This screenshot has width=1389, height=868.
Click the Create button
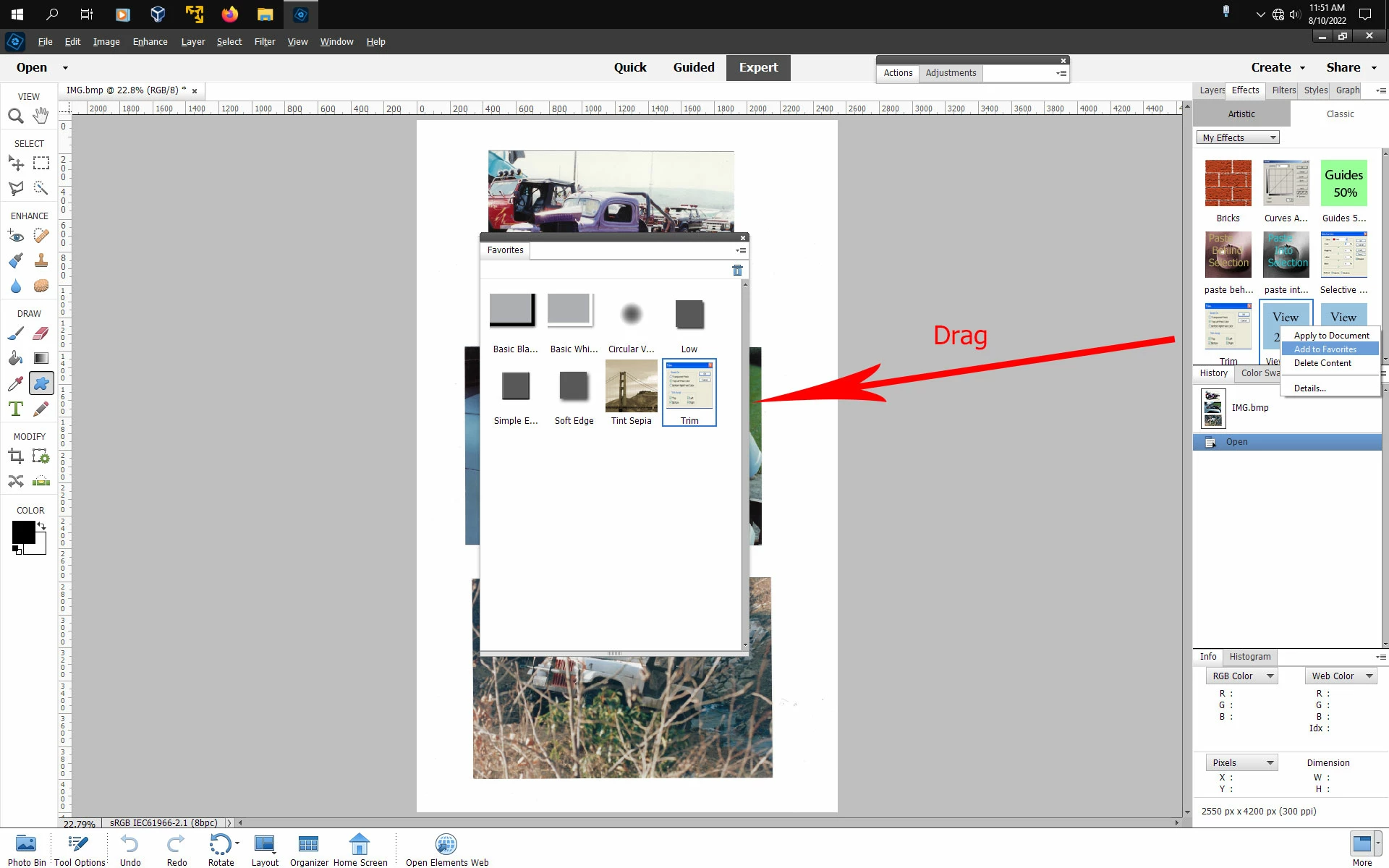(1271, 67)
